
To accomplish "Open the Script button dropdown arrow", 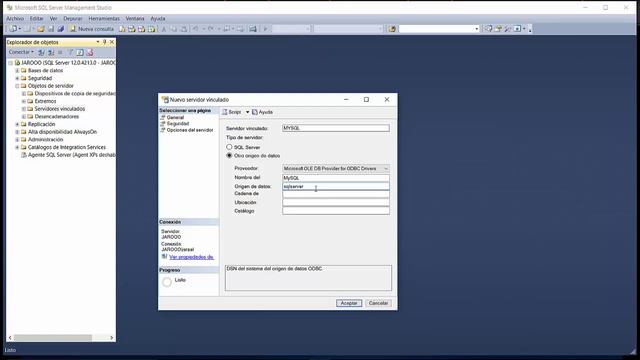I will [x=247, y=112].
